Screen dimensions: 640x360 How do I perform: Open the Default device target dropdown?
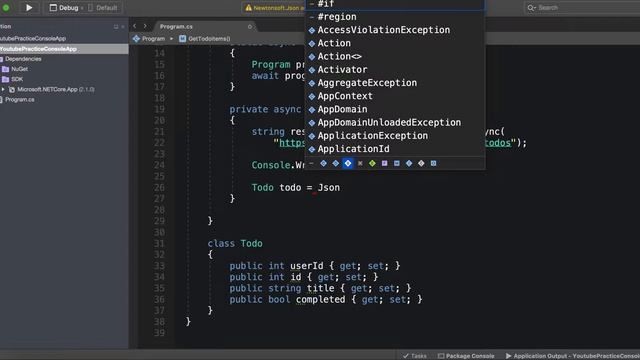tap(102, 8)
